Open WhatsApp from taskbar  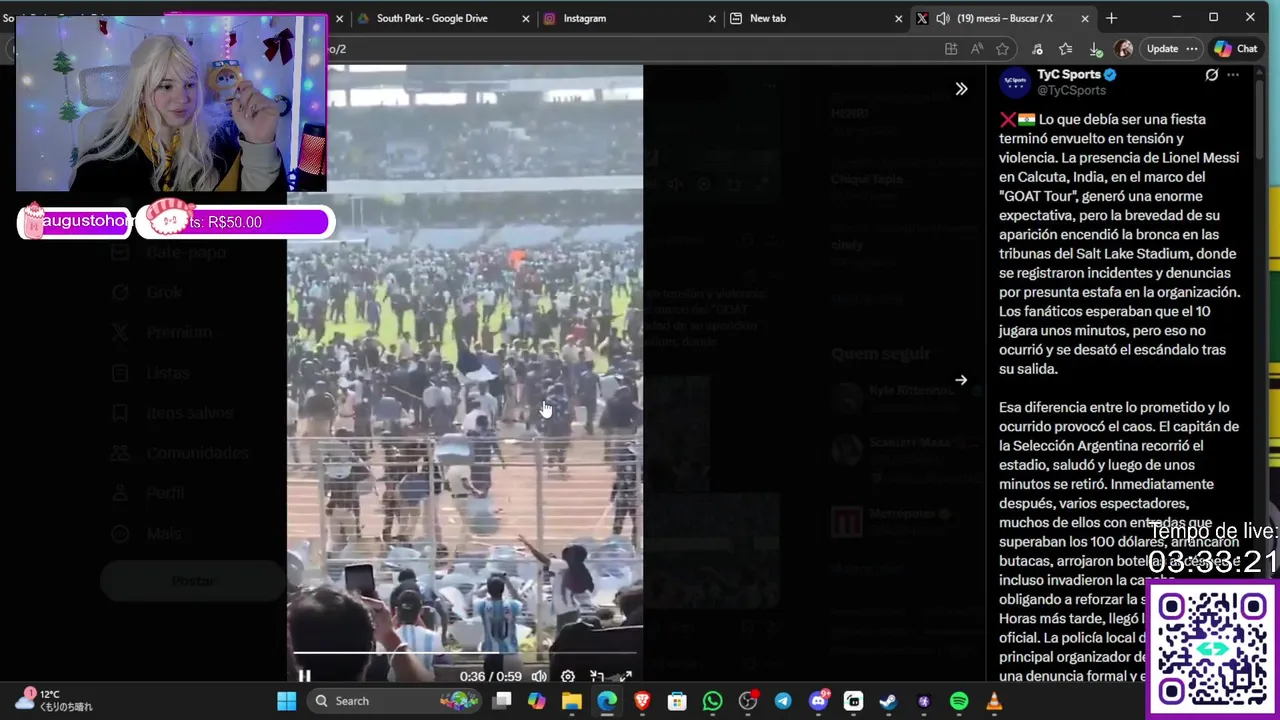[712, 701]
